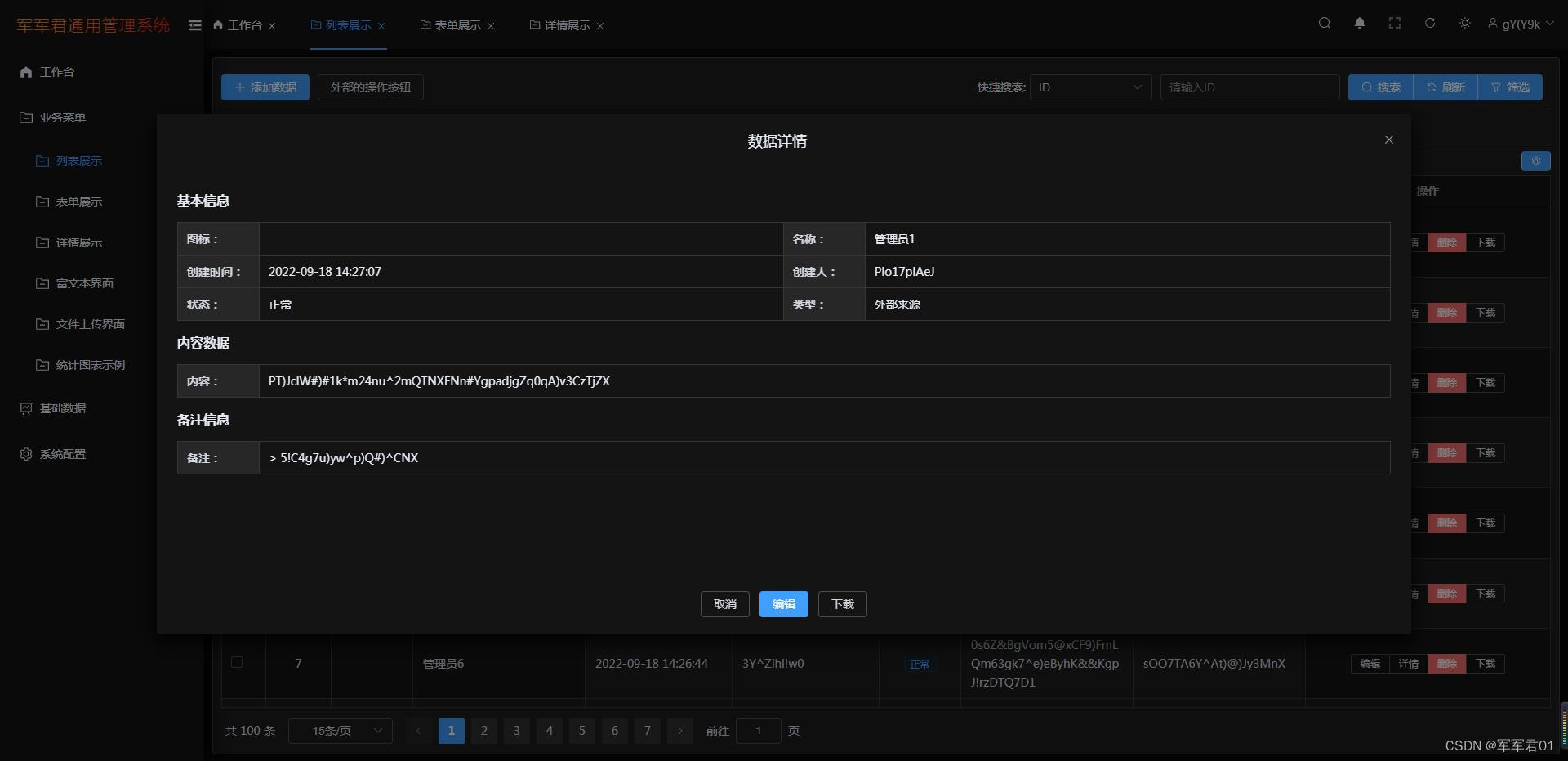The height and width of the screenshot is (761, 1568).
Task: Click the notification bell icon
Action: [x=1359, y=23]
